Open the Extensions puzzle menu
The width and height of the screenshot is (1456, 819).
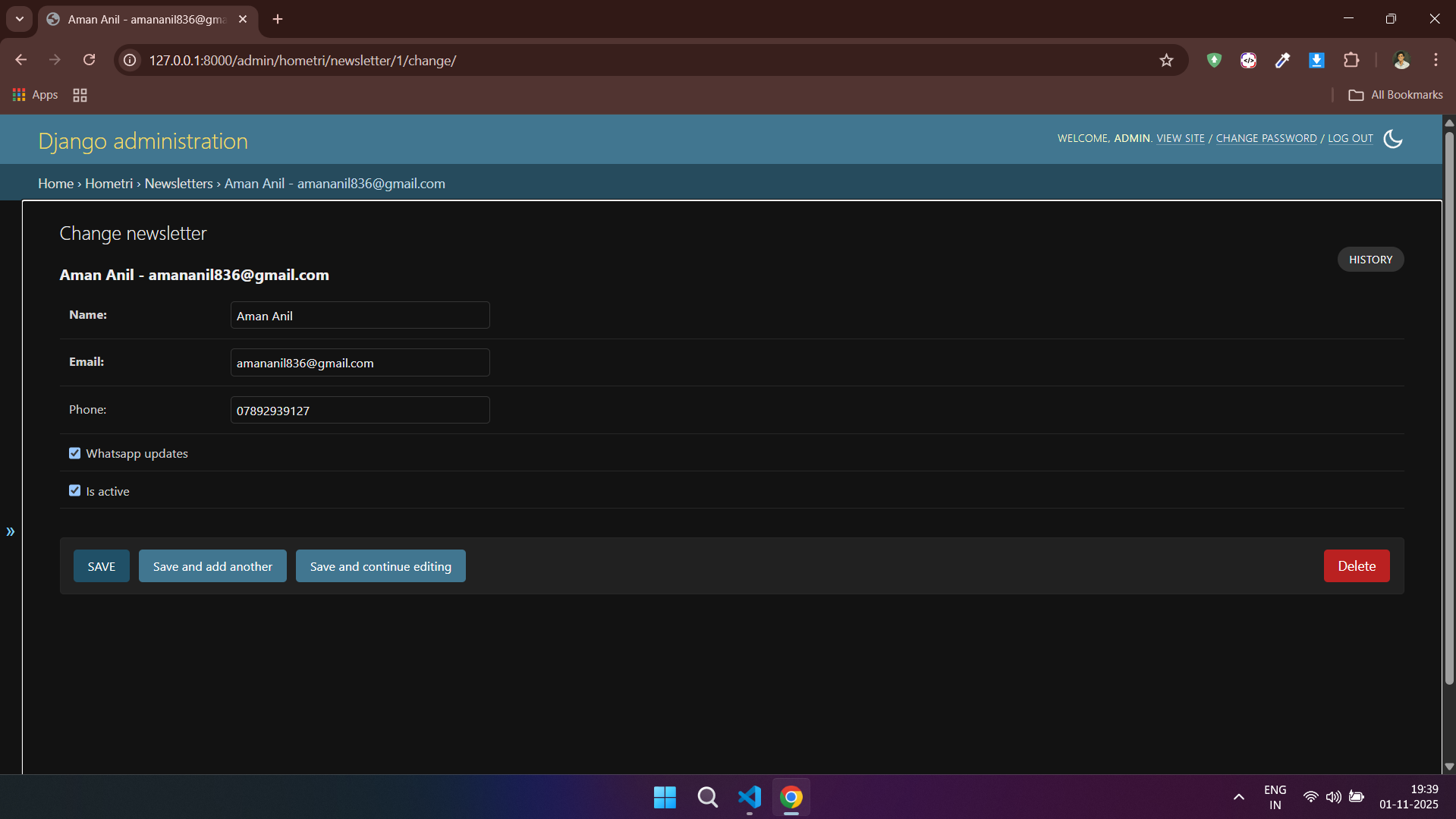click(x=1351, y=60)
